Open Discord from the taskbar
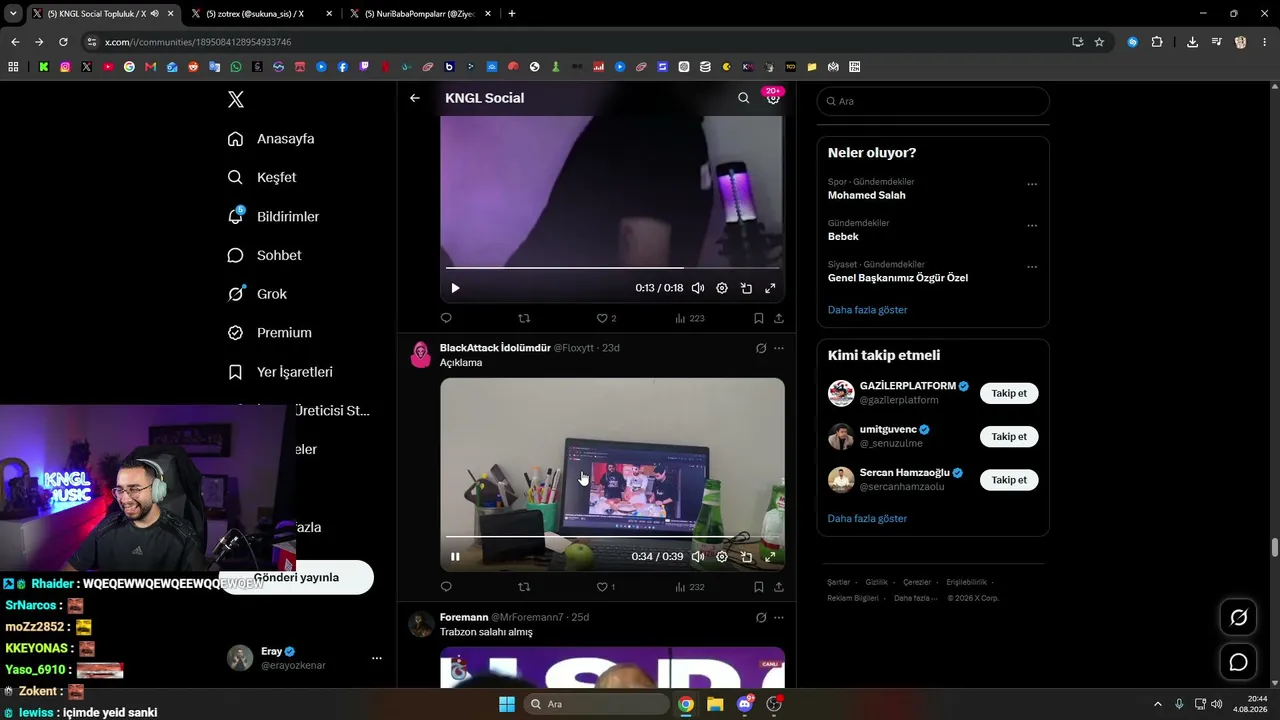This screenshot has height=720, width=1280. pyautogui.click(x=744, y=704)
